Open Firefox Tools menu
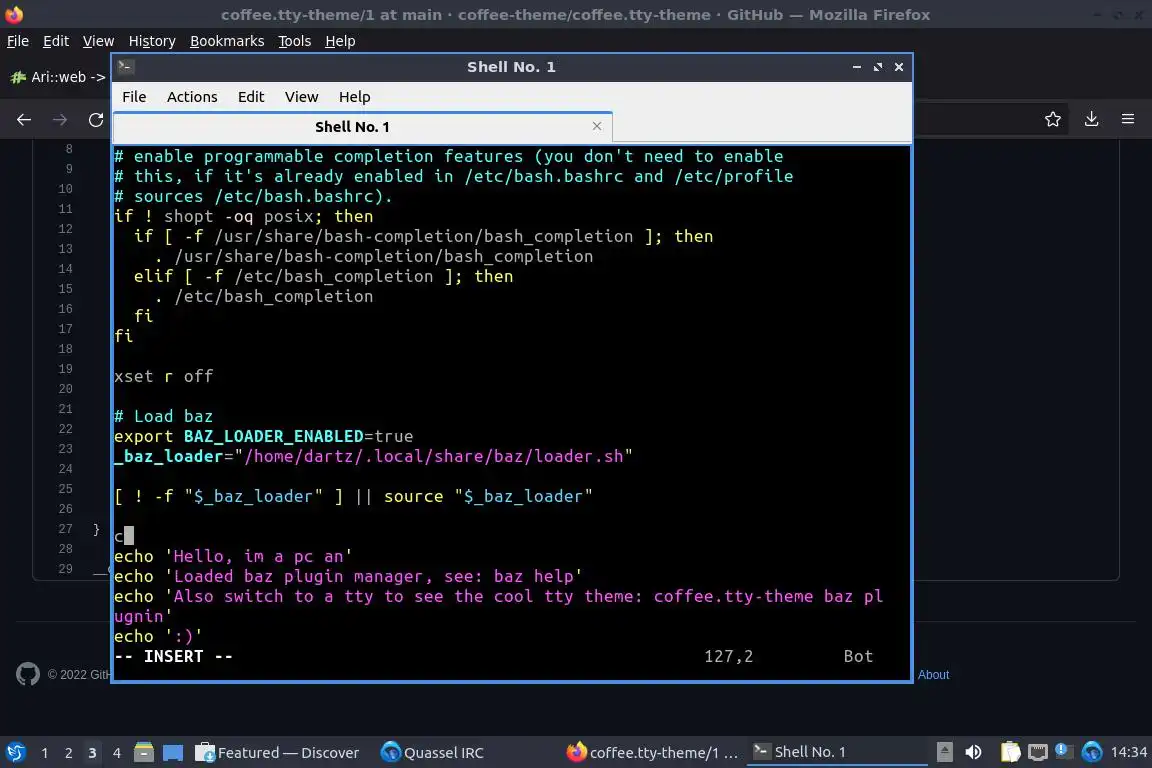The image size is (1152, 768). pos(295,41)
